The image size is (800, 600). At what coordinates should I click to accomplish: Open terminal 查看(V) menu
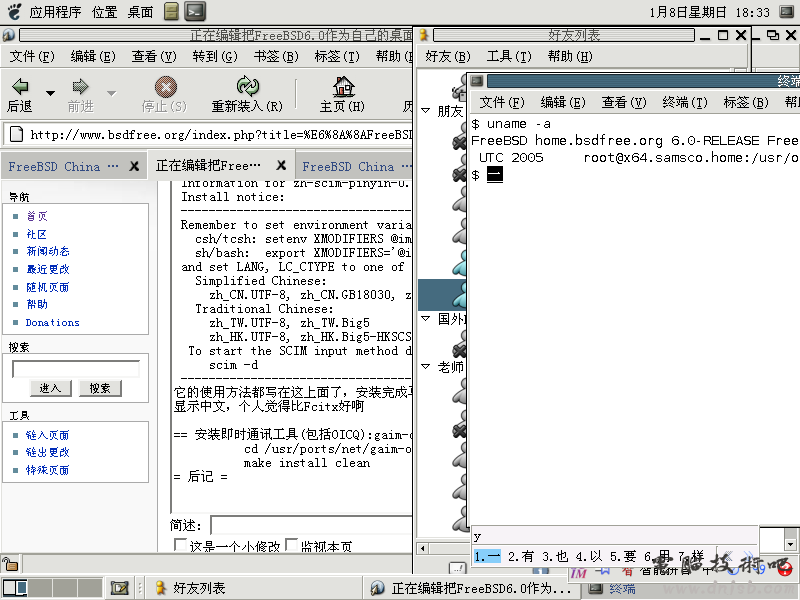[x=623, y=102]
